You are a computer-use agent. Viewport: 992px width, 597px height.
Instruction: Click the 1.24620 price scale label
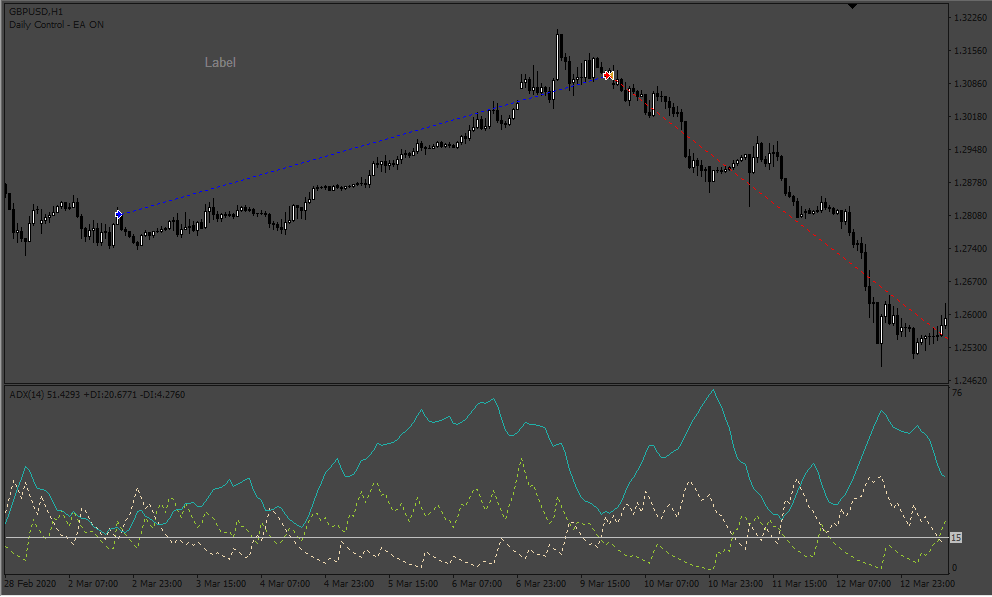coord(970,381)
